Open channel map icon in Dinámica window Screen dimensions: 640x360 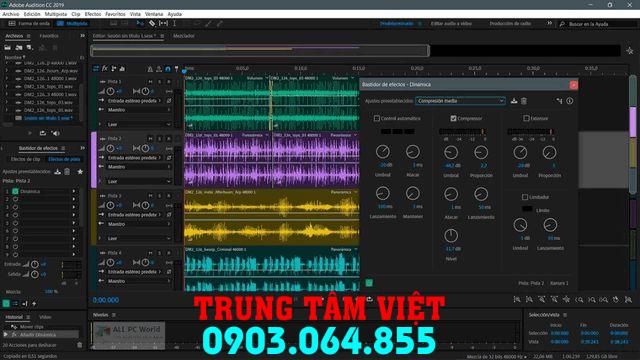(x=559, y=101)
